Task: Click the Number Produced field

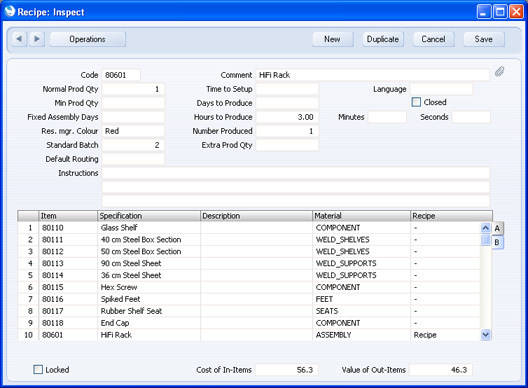Action: pos(287,131)
